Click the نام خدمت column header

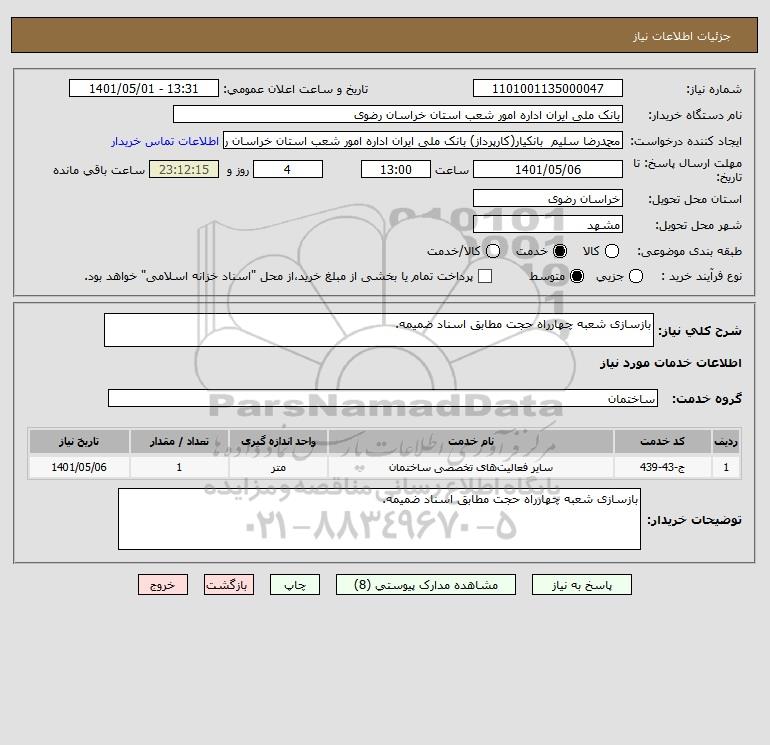coord(471,441)
